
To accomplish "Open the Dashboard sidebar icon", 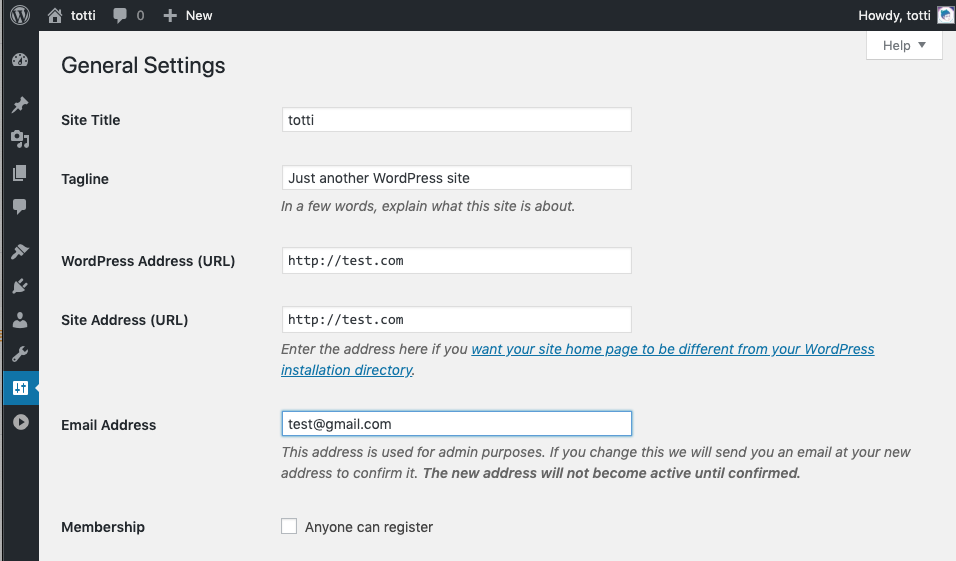I will click(20, 60).
